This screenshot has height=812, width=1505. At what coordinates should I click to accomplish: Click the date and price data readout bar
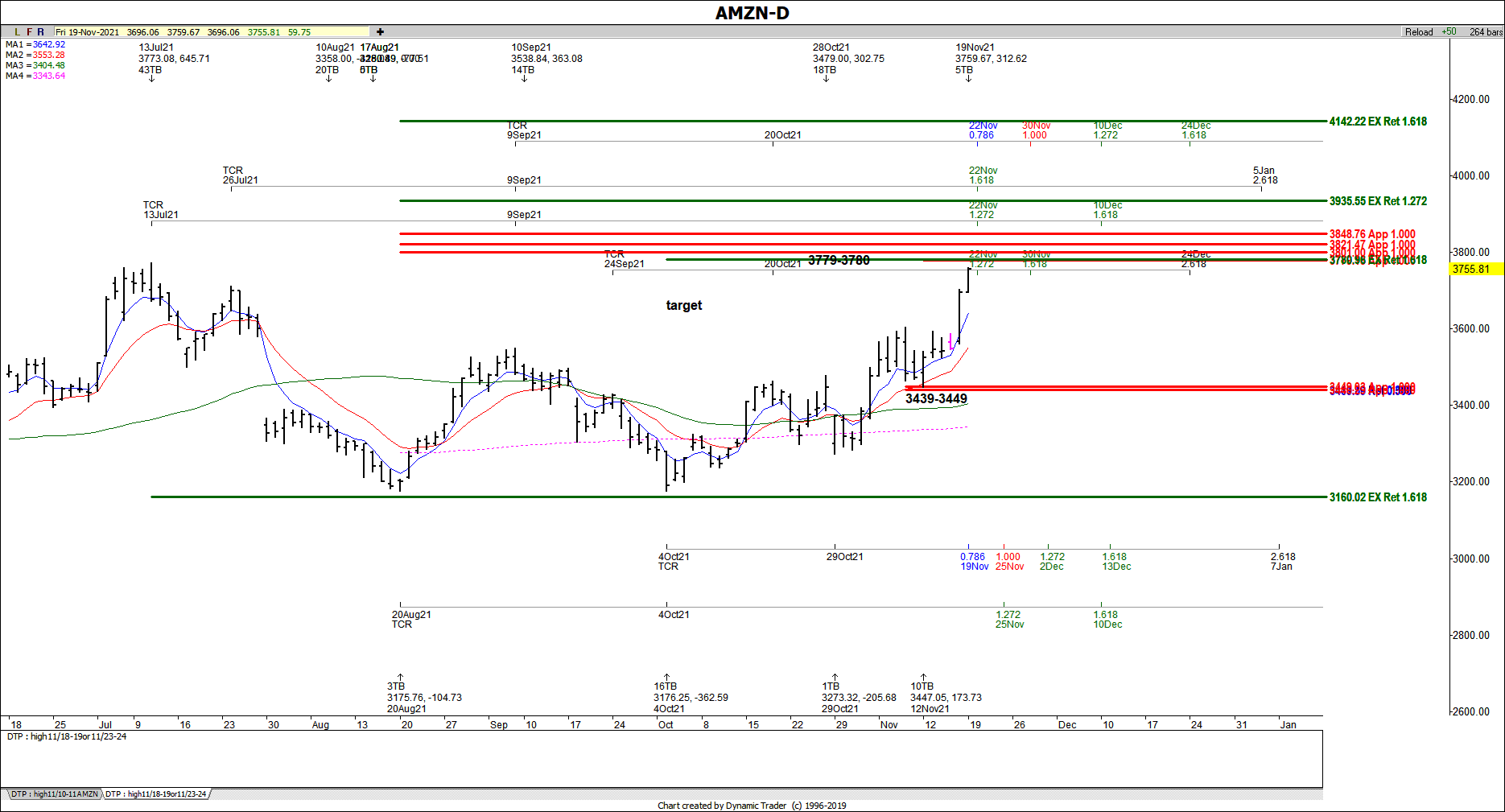(212, 32)
